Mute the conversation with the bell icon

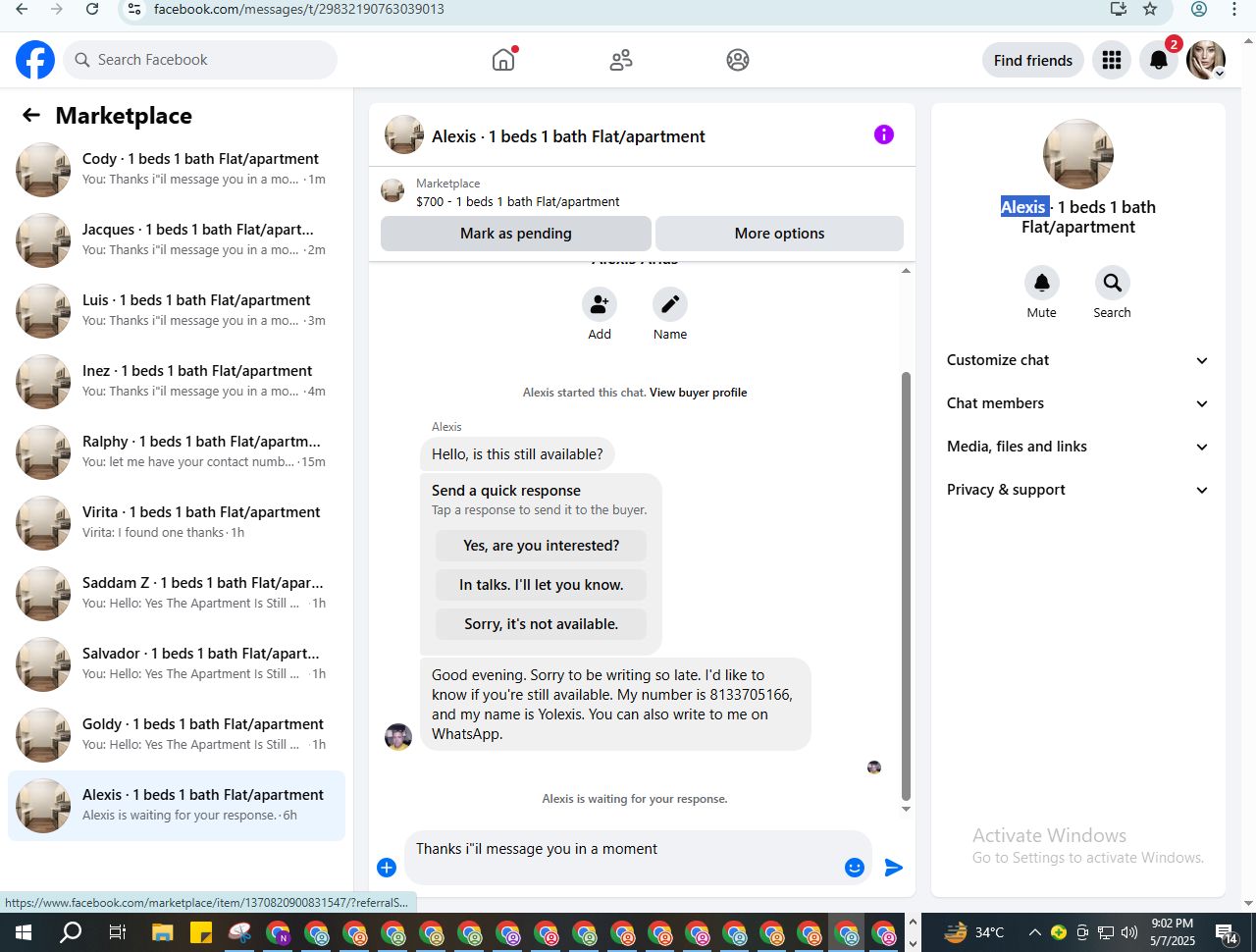pyautogui.click(x=1042, y=283)
